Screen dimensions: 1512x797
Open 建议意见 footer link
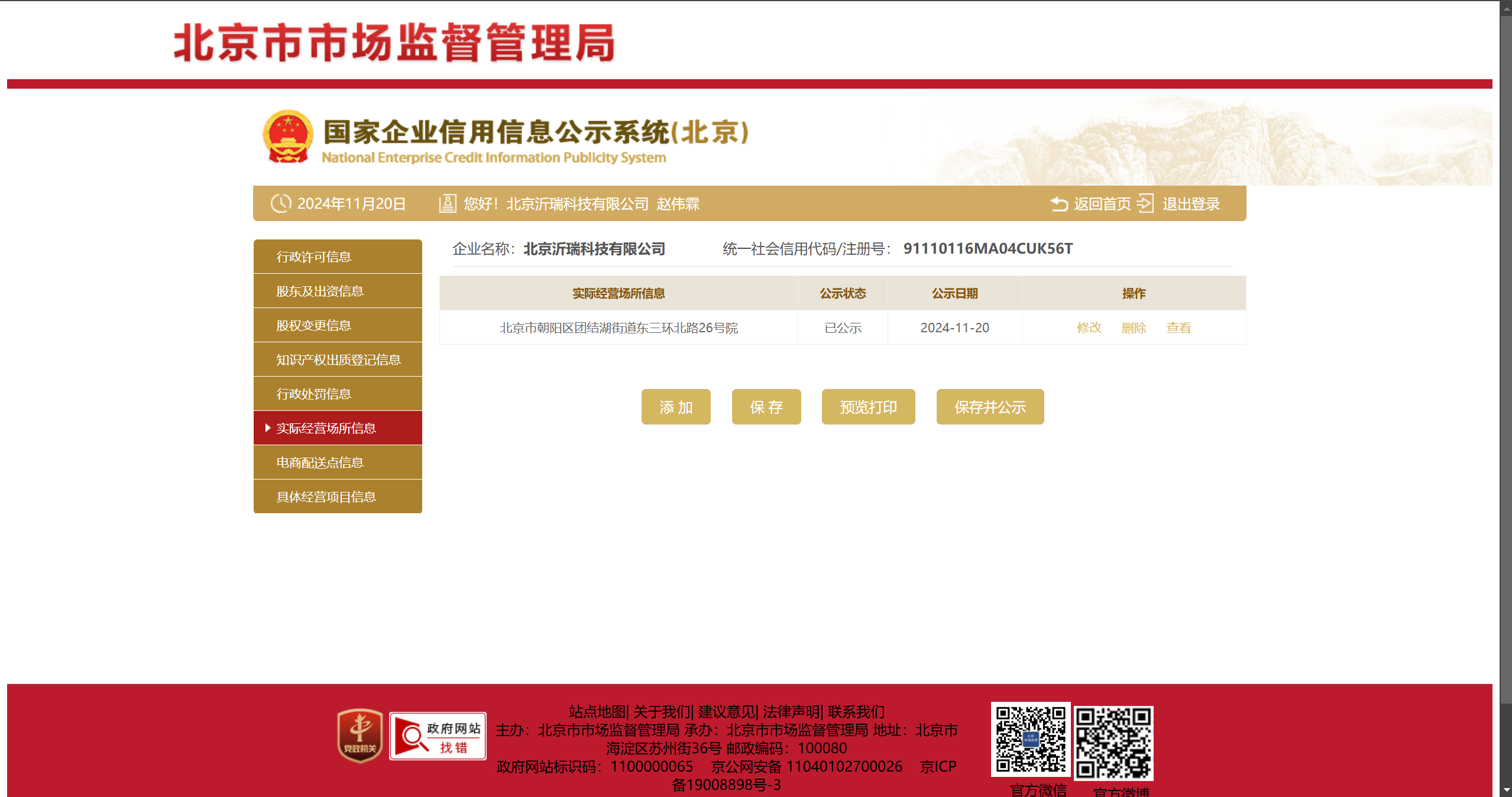[x=726, y=712]
